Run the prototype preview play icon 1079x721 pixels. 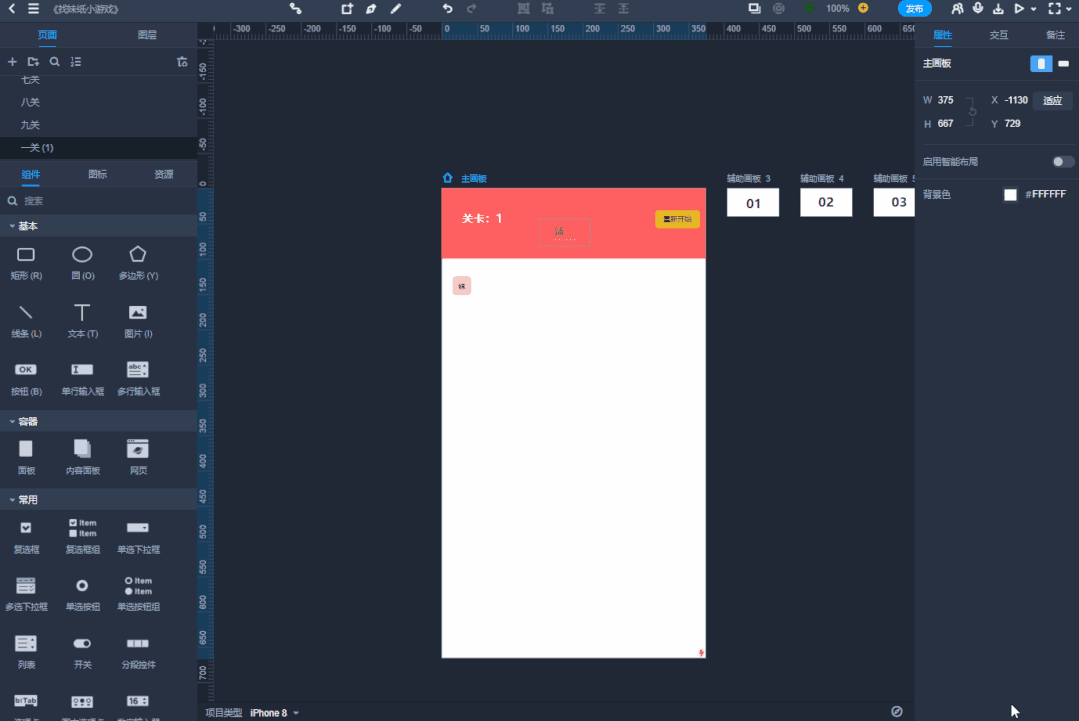pyautogui.click(x=1019, y=9)
